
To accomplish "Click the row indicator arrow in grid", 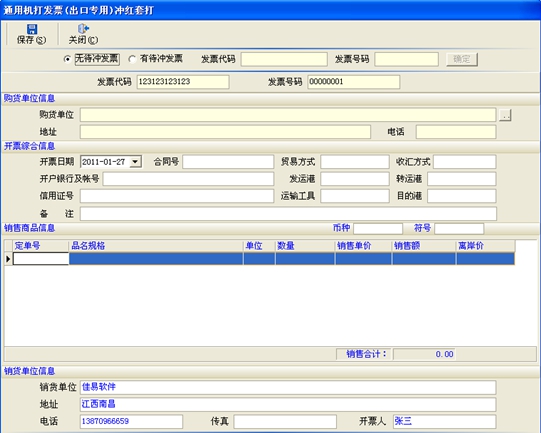I will (x=8, y=259).
